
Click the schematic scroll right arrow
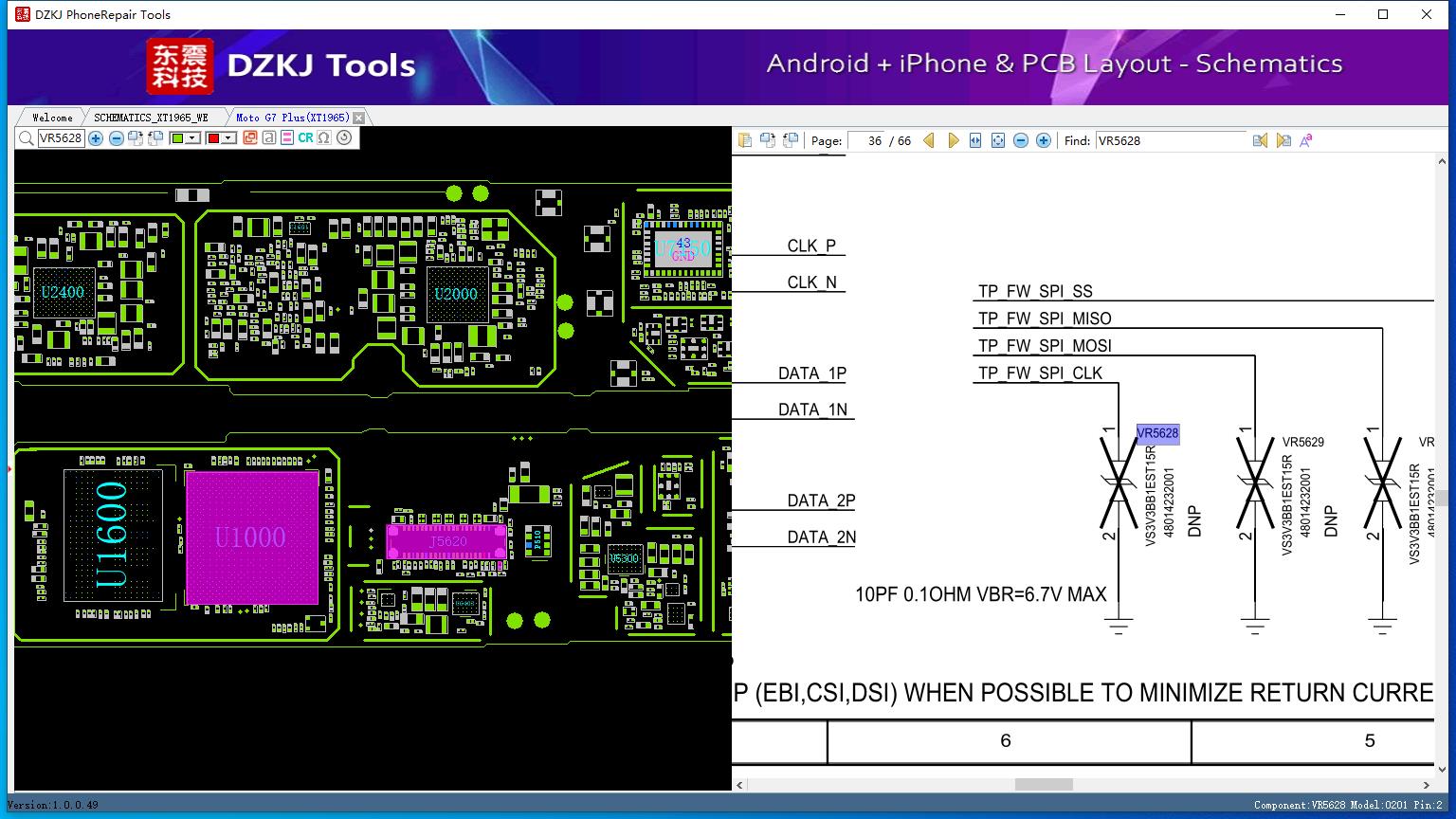1426,785
